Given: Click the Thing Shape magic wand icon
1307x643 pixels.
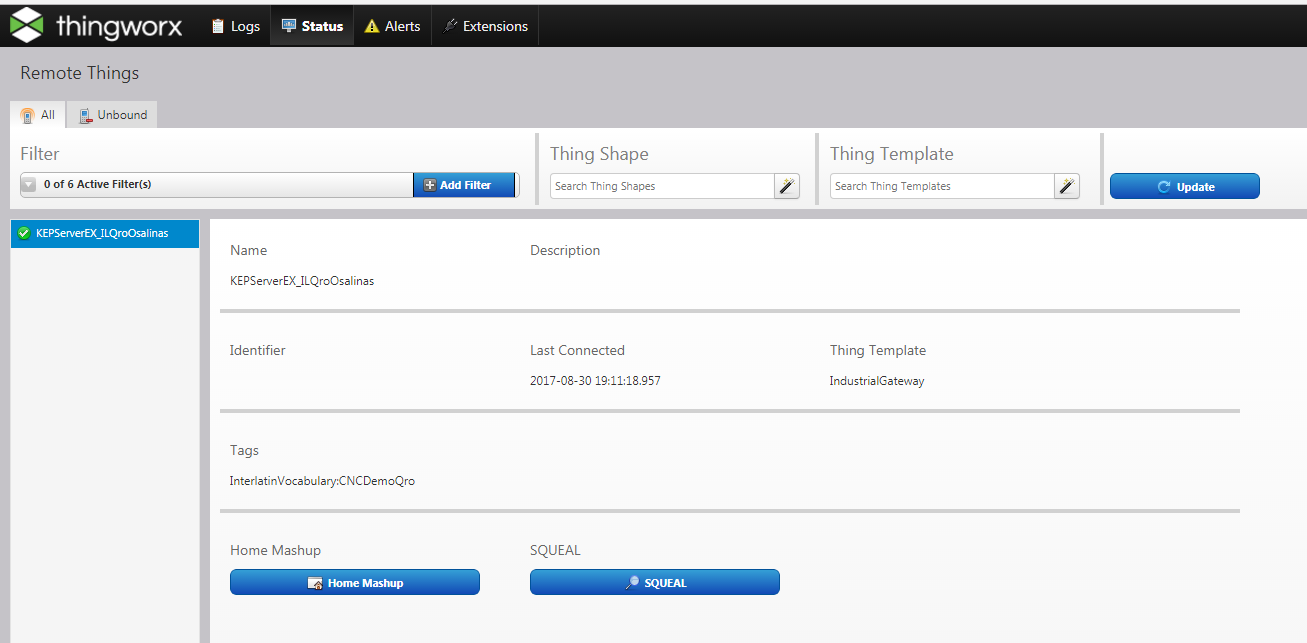Looking at the screenshot, I should 787,186.
